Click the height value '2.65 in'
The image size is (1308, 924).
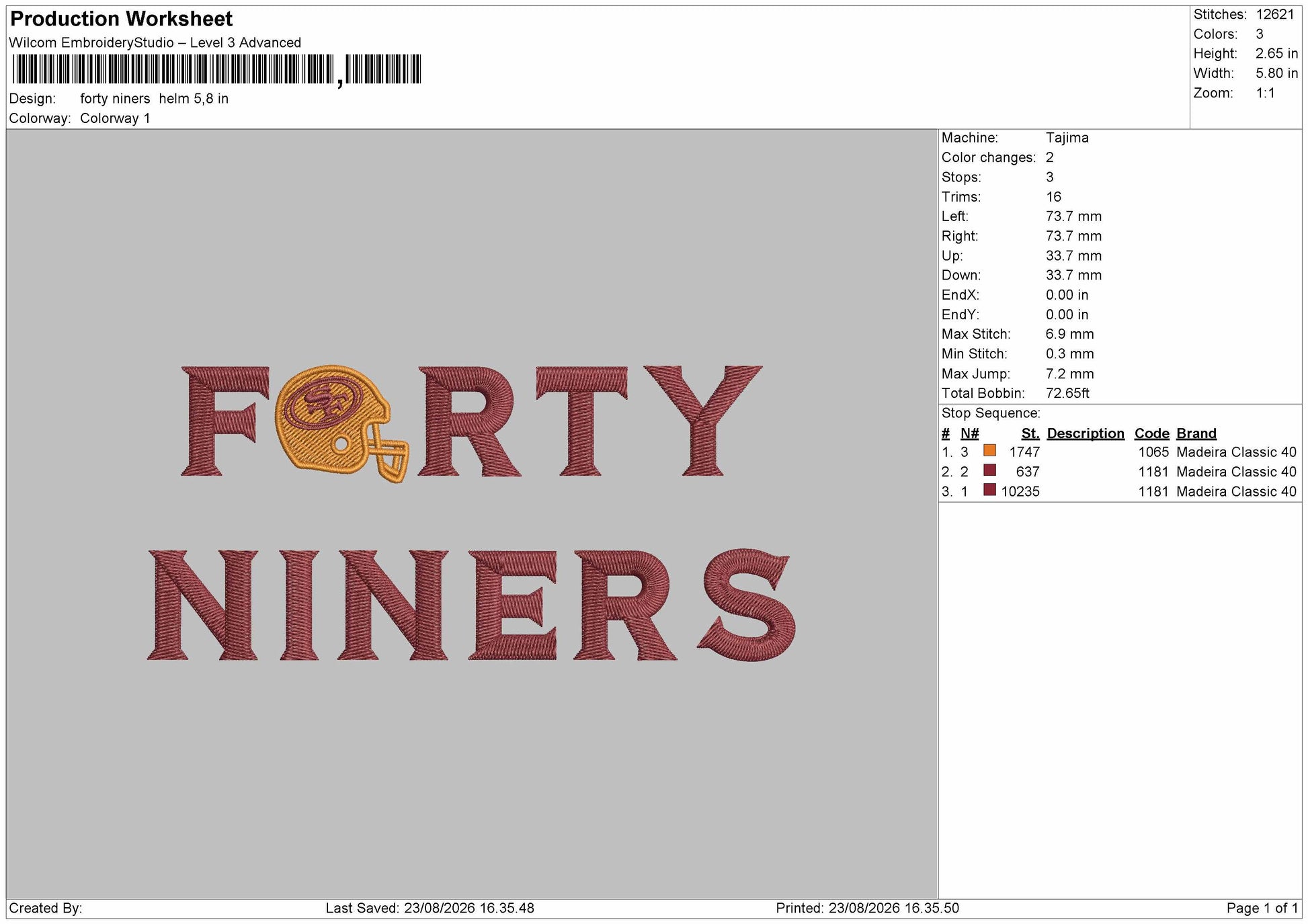pos(1276,54)
